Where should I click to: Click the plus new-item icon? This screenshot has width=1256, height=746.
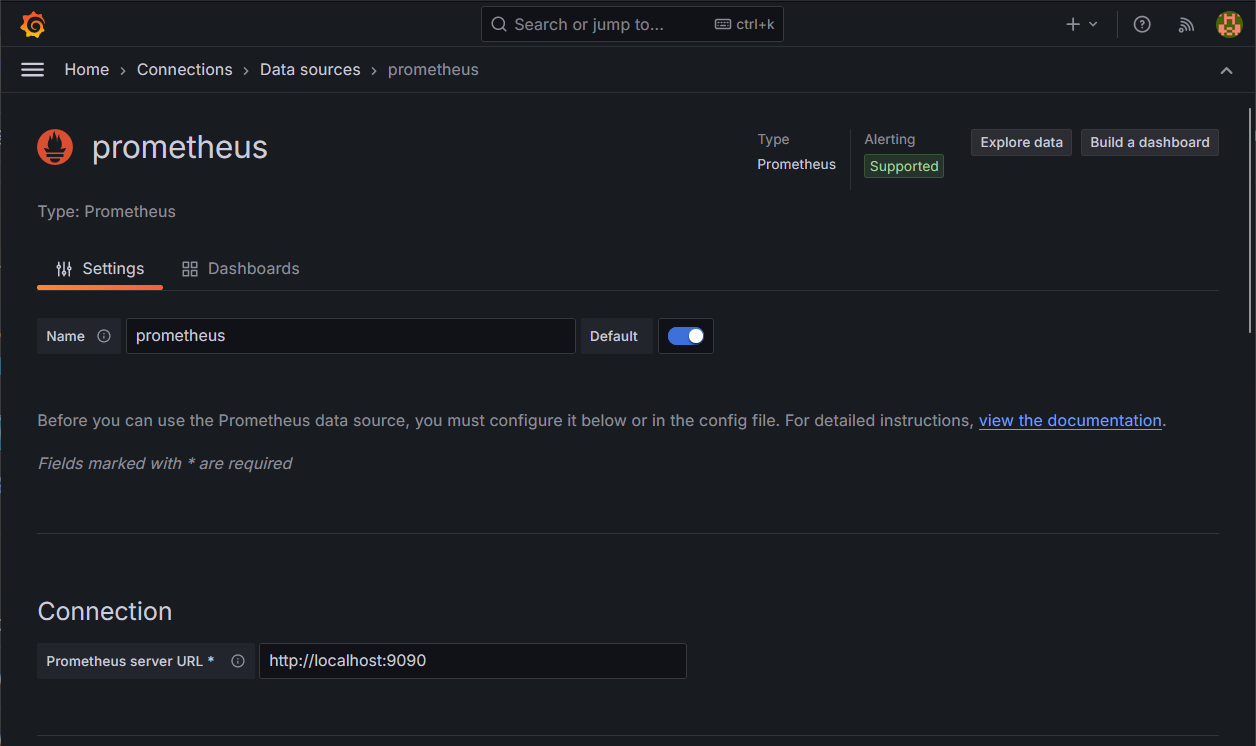pos(1073,24)
